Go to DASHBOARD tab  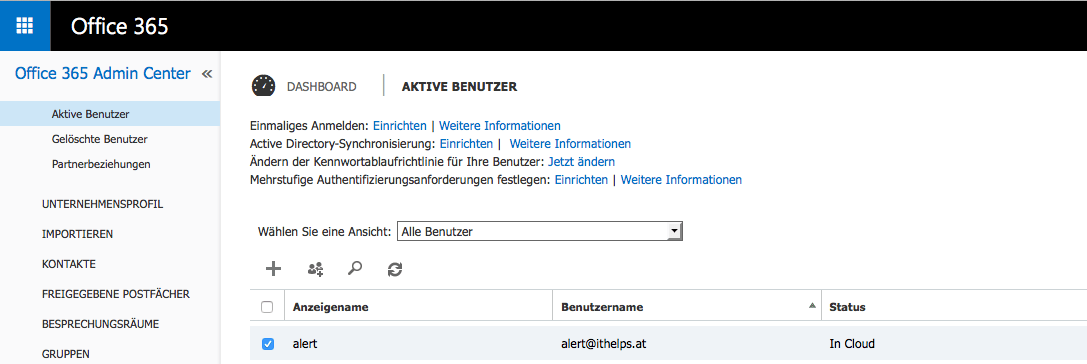coord(322,87)
